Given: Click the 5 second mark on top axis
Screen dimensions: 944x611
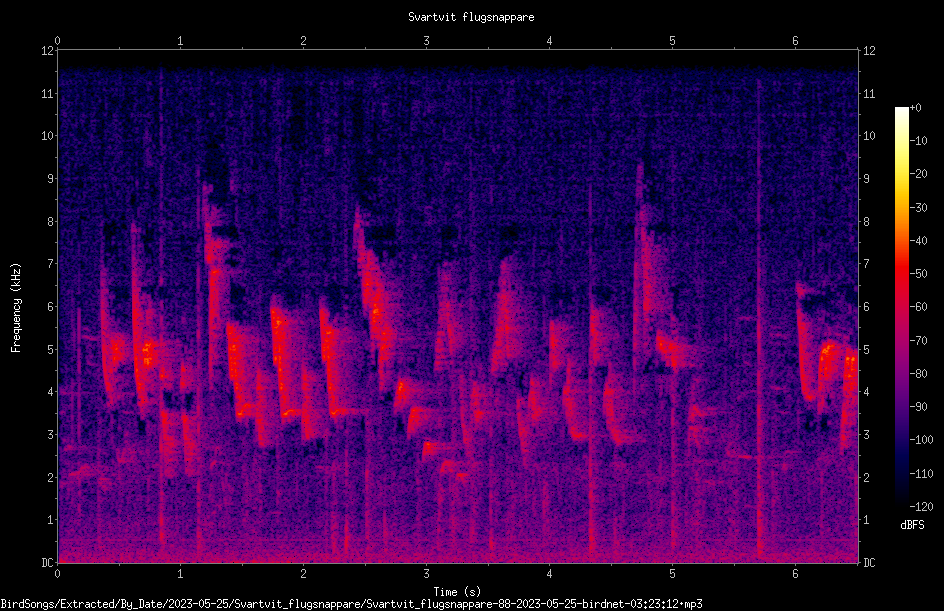Looking at the screenshot, I should click(672, 41).
